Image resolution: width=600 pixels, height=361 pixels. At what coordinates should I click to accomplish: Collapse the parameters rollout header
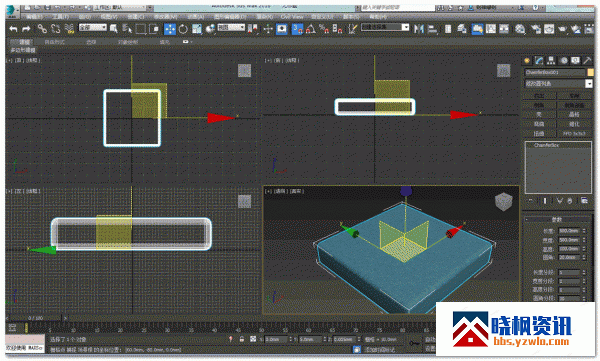pyautogui.click(x=557, y=219)
